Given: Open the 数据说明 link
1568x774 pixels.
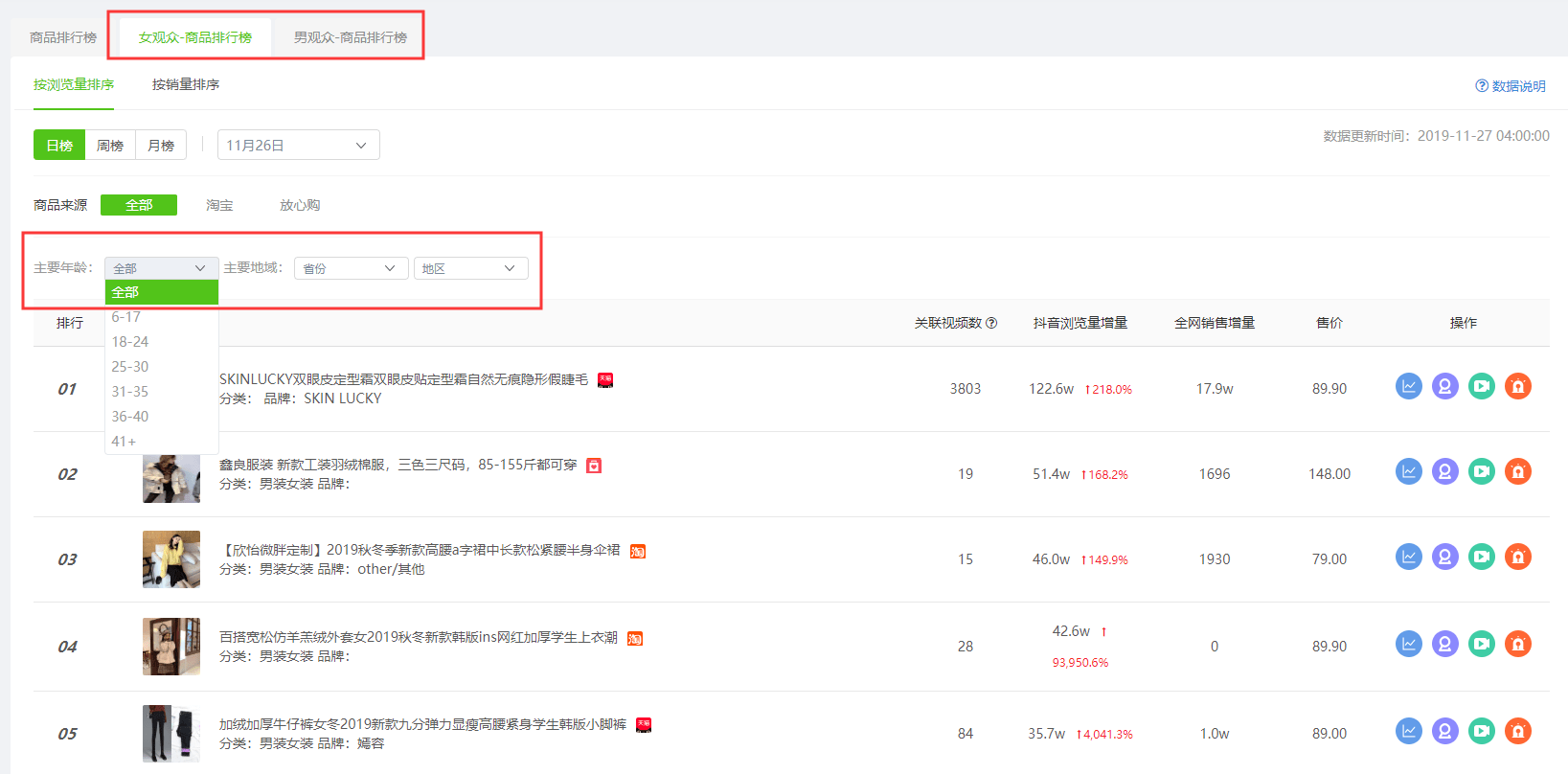Looking at the screenshot, I should 1511,86.
